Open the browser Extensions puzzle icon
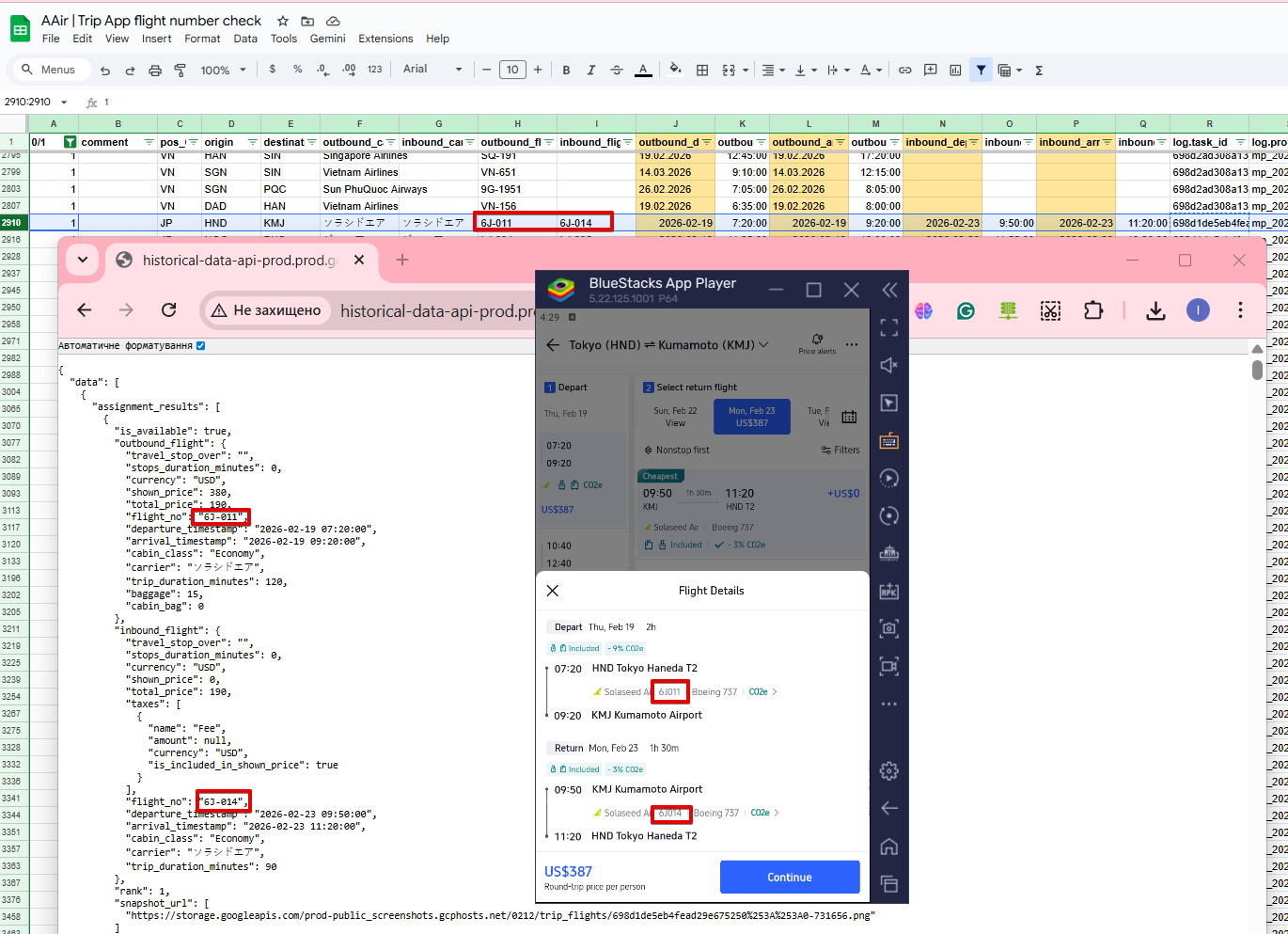Screen dimensions: 1288x934 pyautogui.click(x=1093, y=310)
